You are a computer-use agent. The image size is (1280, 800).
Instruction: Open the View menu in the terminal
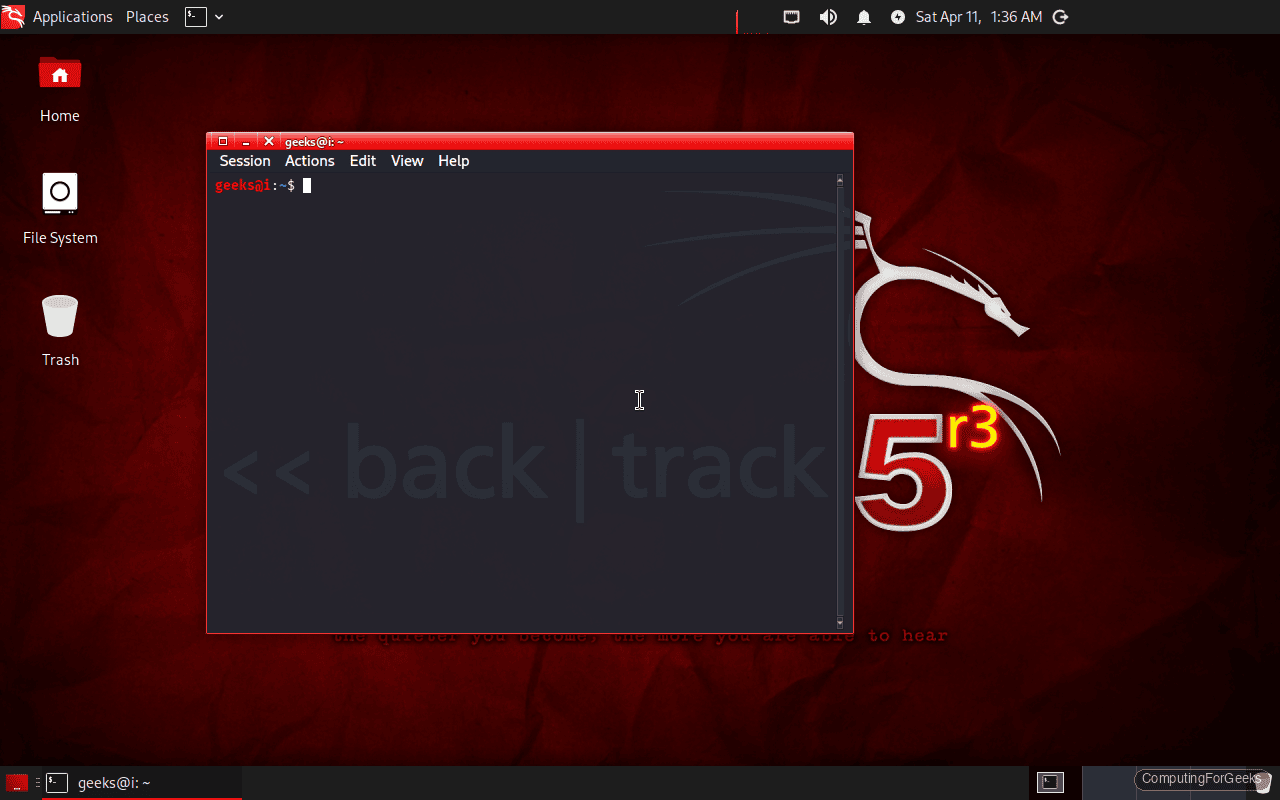tap(406, 160)
